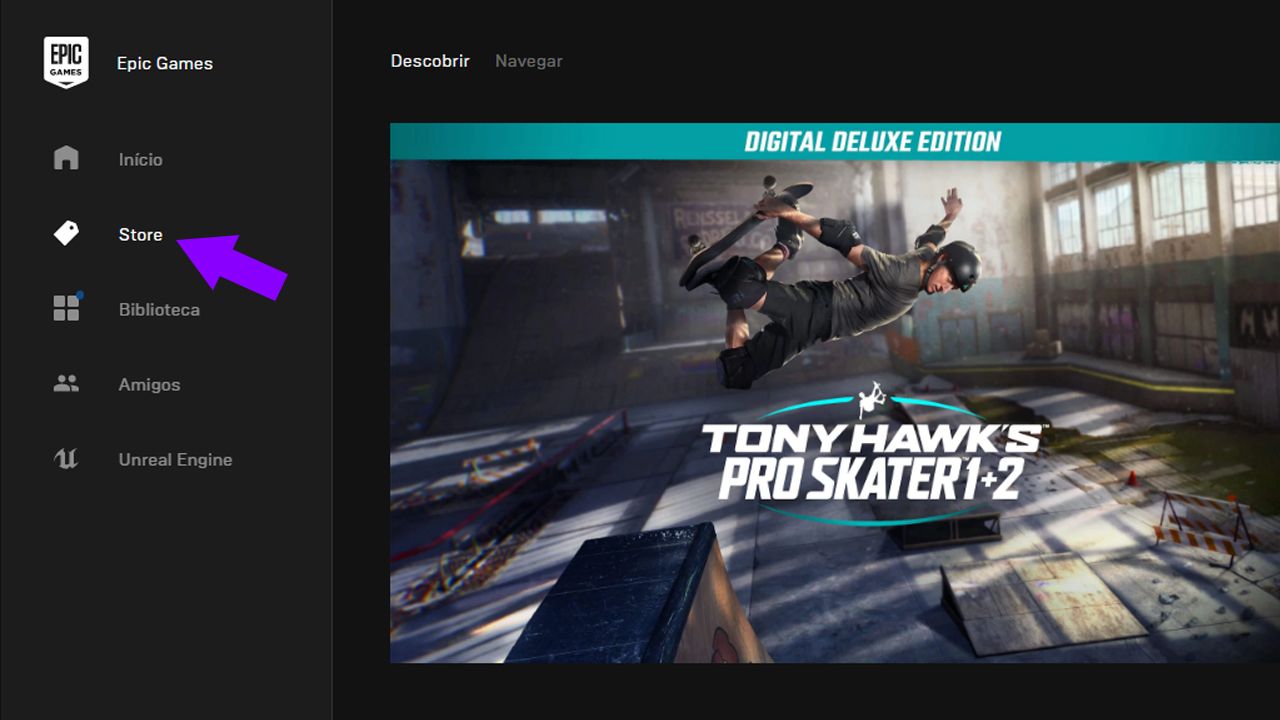Click the Amigos people icon
The width and height of the screenshot is (1280, 720).
click(66, 383)
